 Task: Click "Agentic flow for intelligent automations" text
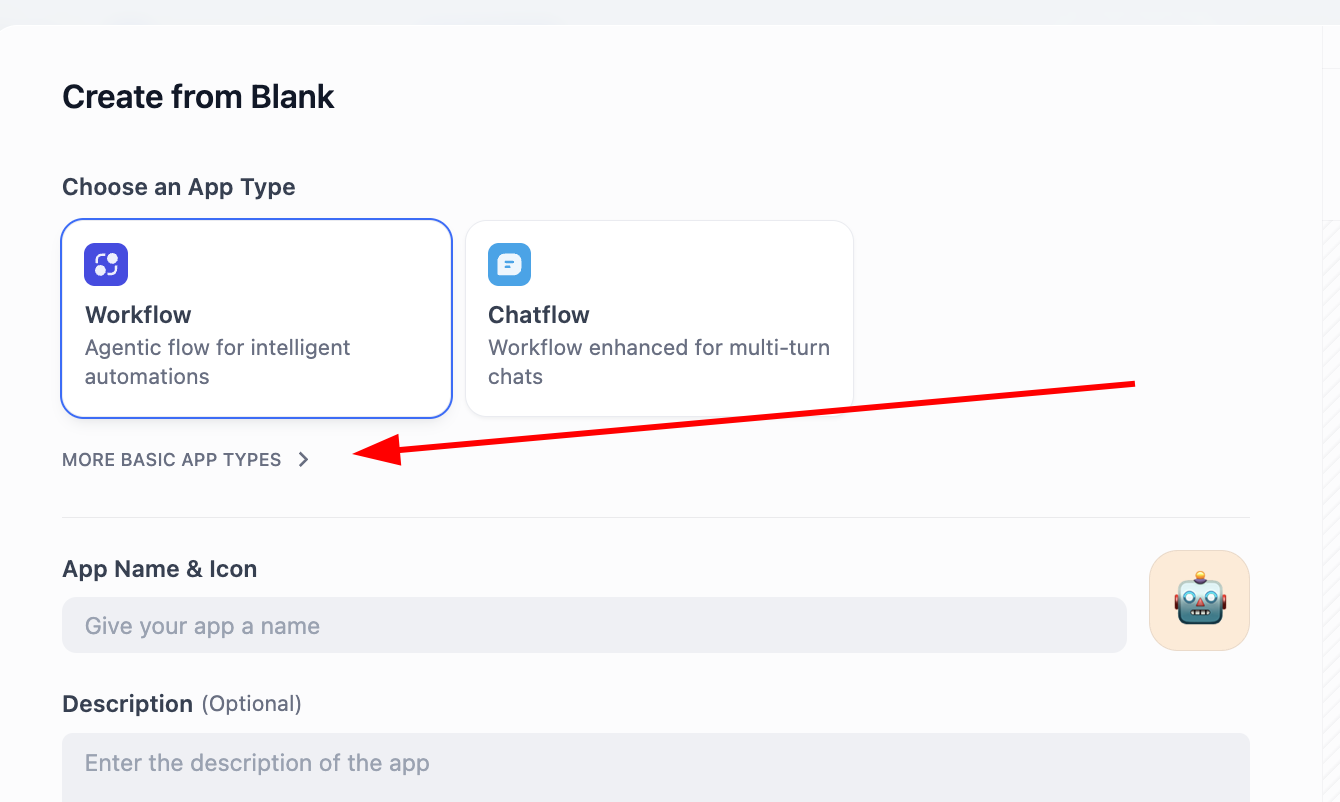coord(217,362)
